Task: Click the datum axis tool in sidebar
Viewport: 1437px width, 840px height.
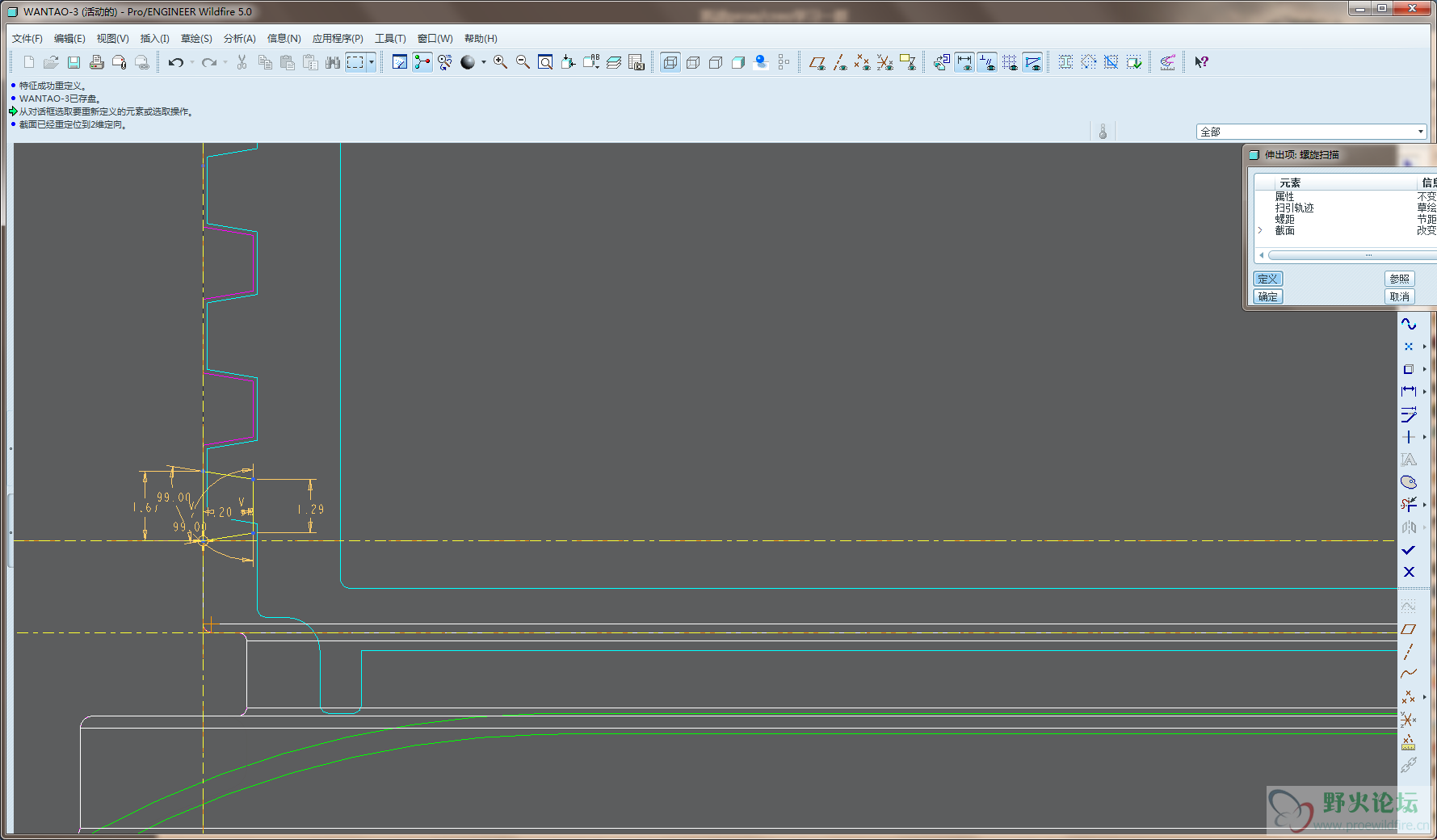Action: coord(1409,651)
